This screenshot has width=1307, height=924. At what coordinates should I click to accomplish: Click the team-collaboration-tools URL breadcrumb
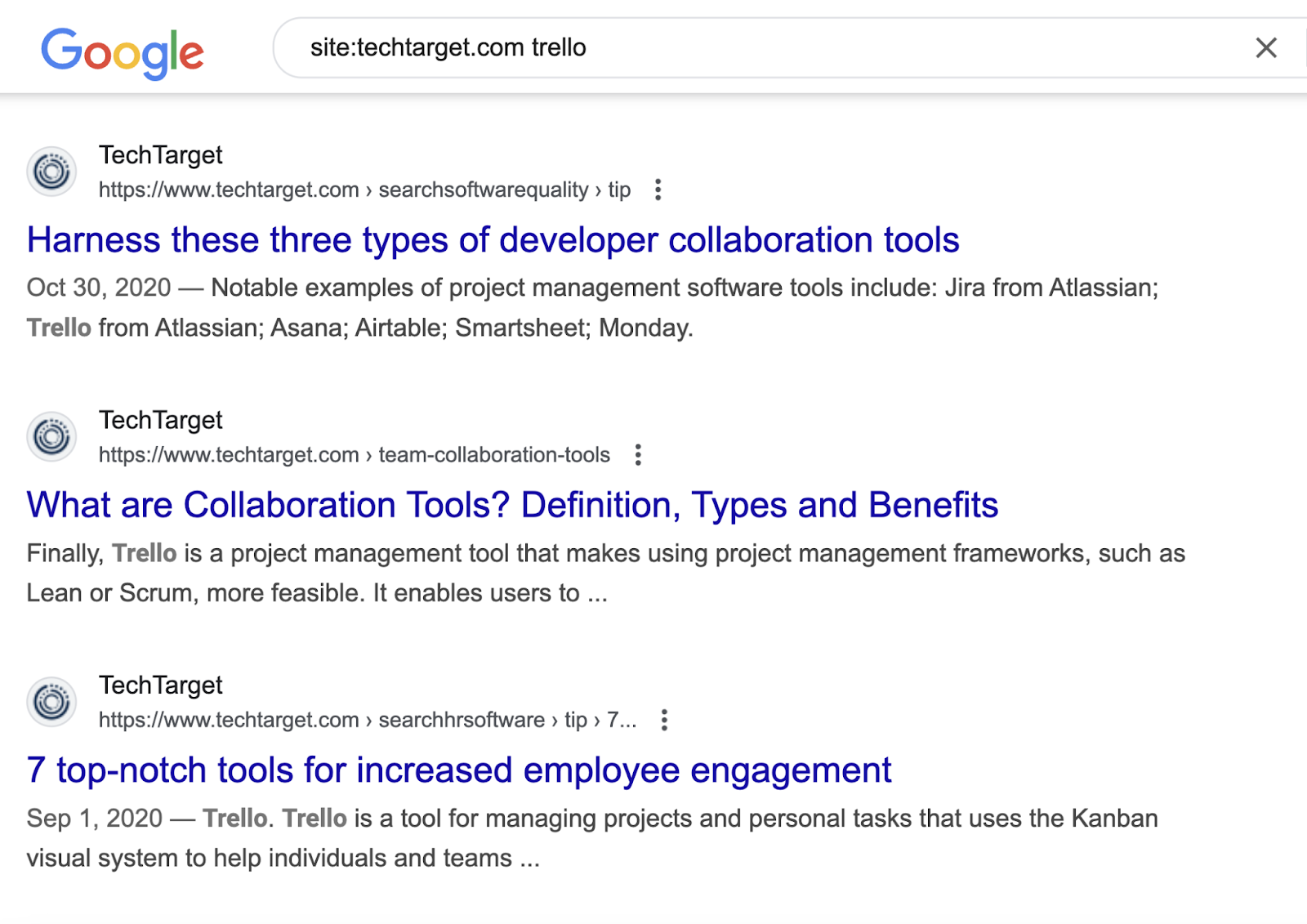(x=355, y=455)
